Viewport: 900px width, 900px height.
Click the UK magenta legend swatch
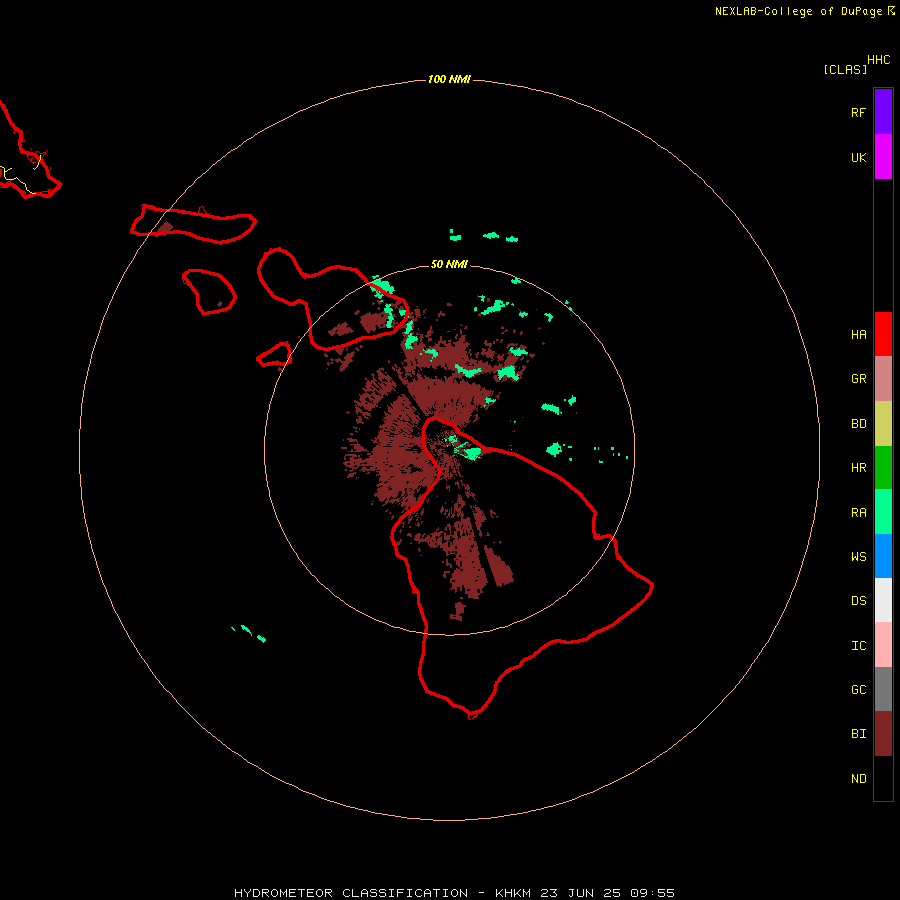(x=883, y=157)
